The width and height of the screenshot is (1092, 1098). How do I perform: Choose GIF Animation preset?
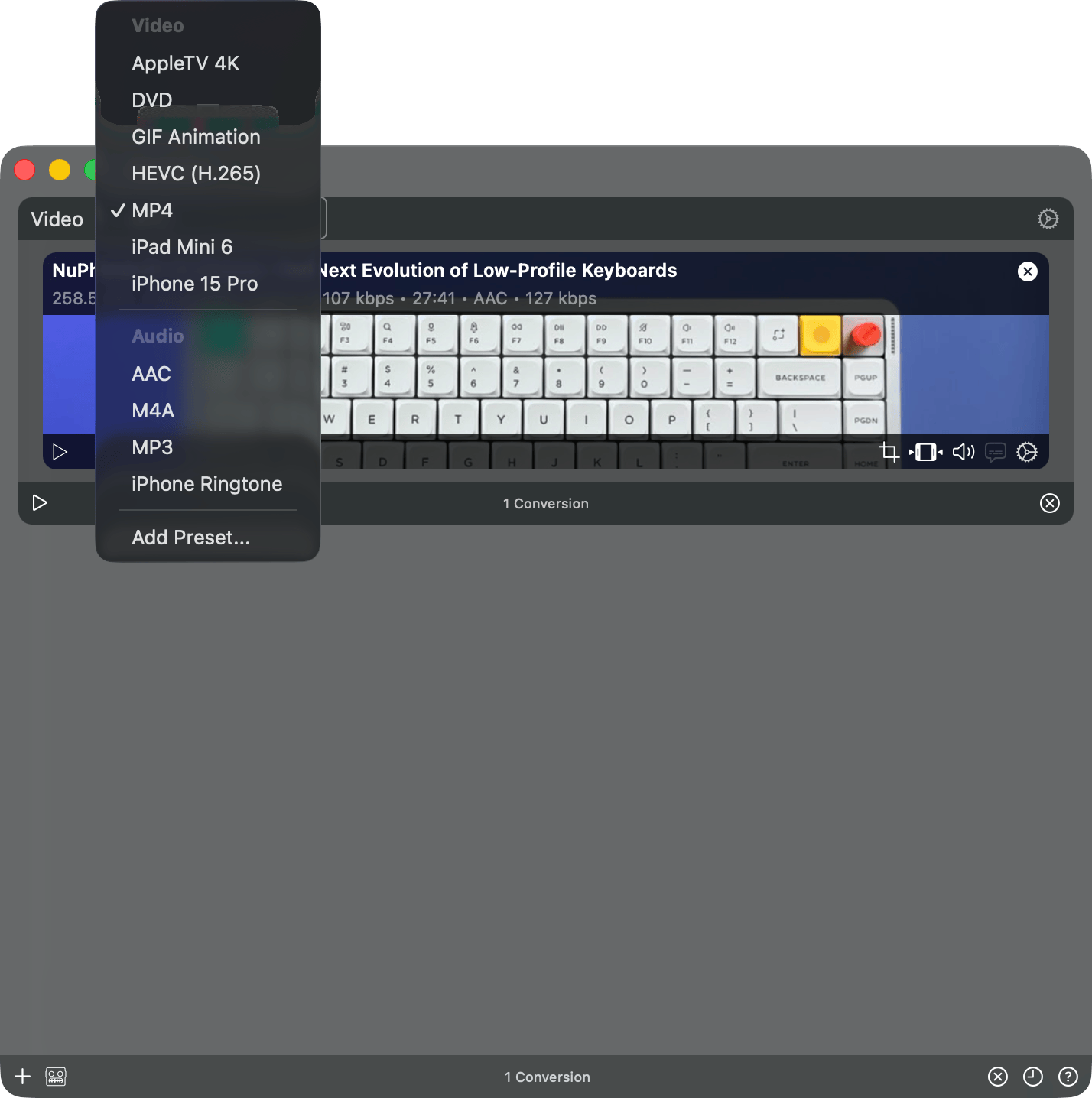pyautogui.click(x=196, y=137)
